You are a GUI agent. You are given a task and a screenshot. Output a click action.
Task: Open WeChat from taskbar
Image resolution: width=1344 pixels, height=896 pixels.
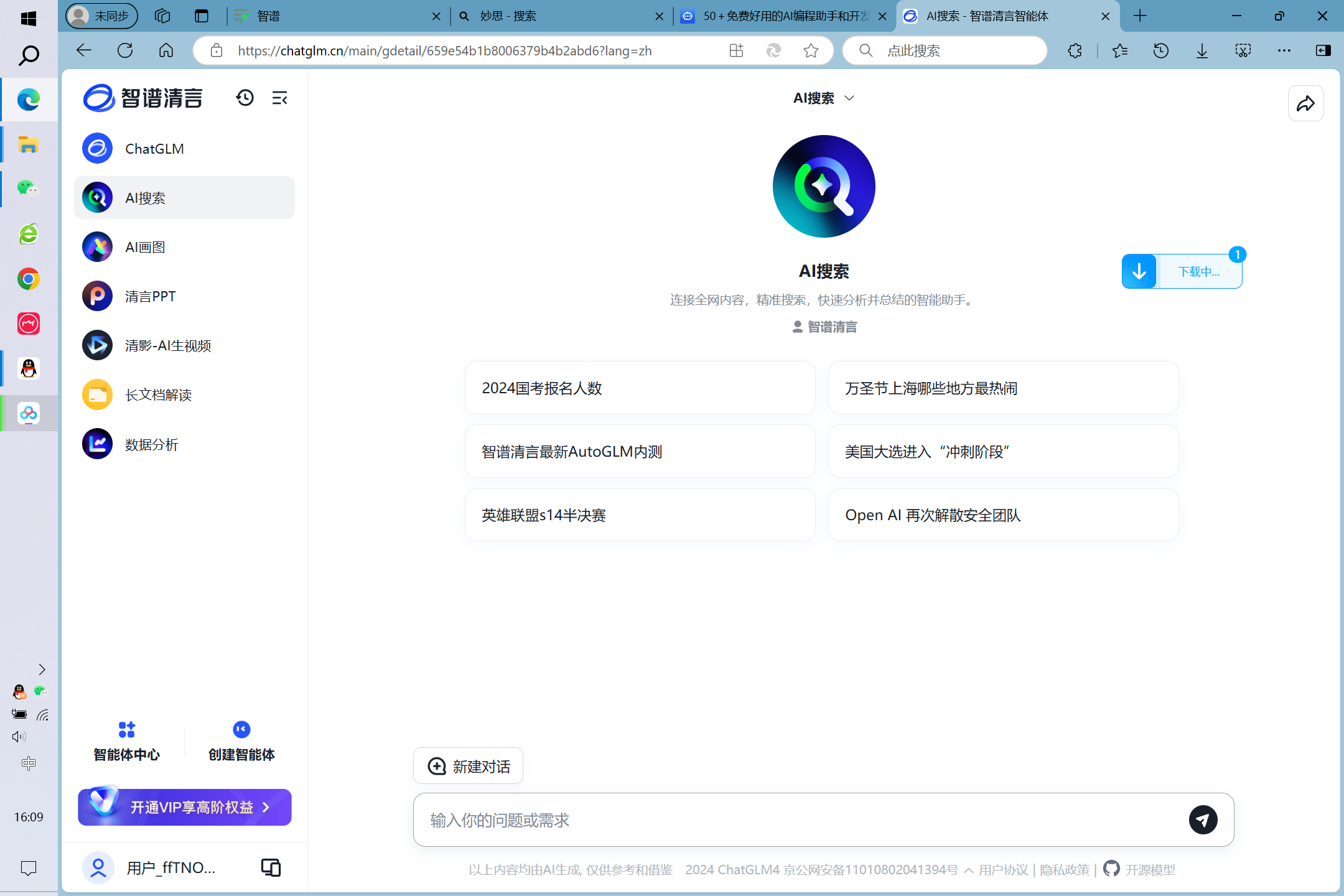click(x=29, y=189)
